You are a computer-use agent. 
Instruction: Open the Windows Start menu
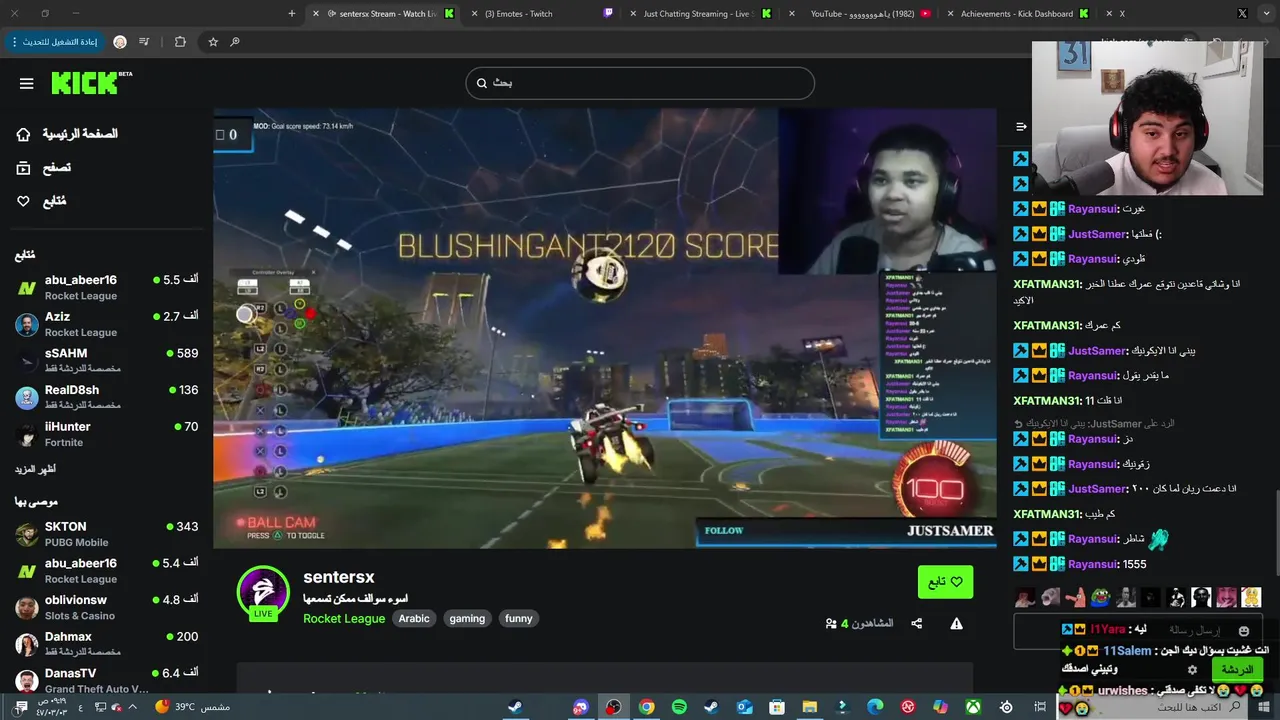1266,707
